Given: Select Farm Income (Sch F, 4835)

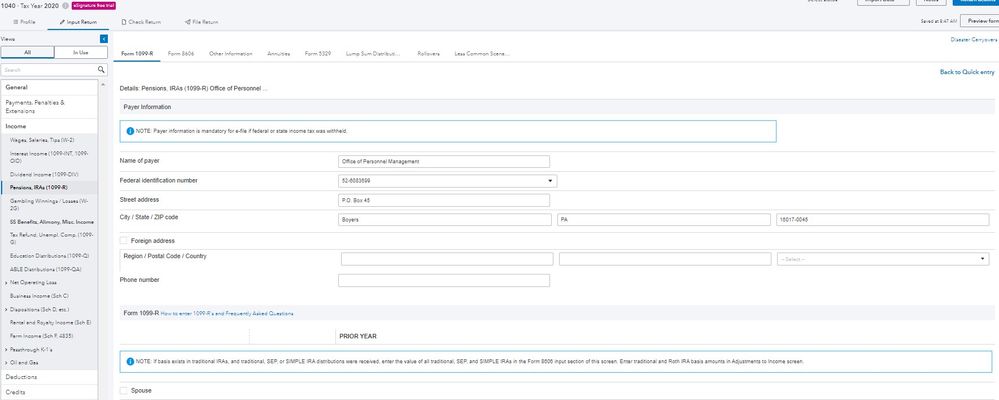Looking at the screenshot, I should (x=40, y=336).
